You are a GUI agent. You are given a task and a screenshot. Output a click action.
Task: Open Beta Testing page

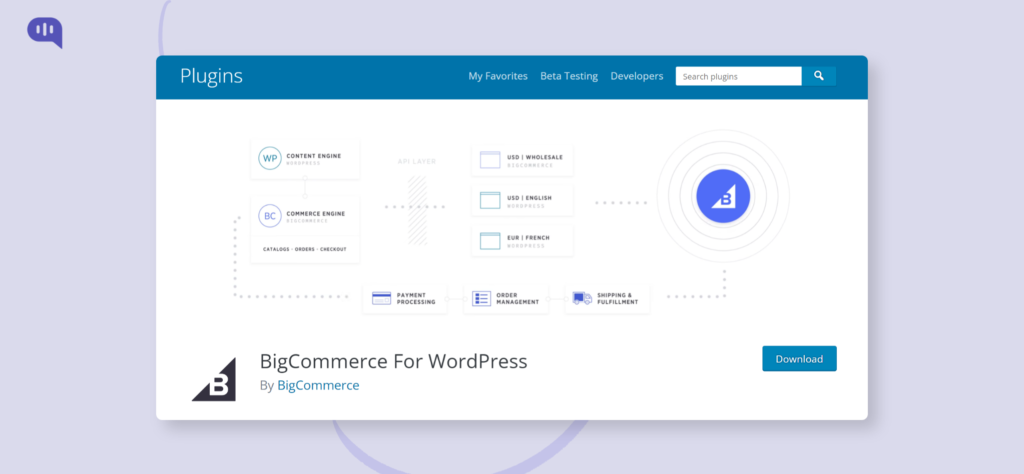tap(569, 76)
